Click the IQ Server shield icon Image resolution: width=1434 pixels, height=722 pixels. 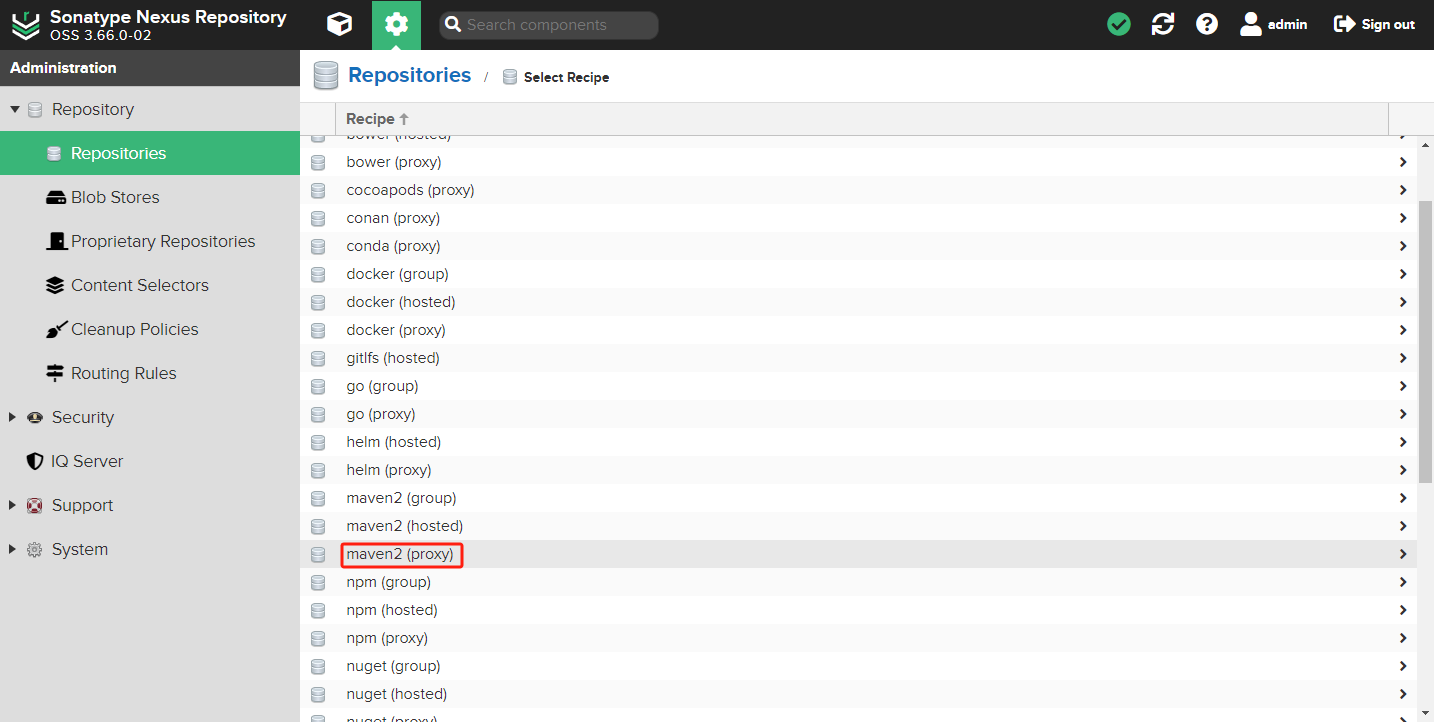[35, 461]
